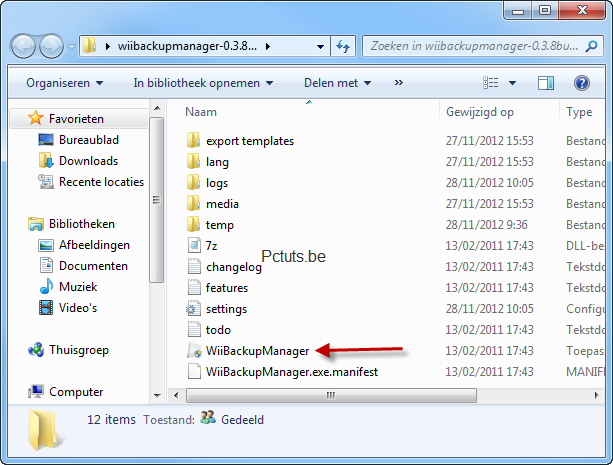Select the temp folder
This screenshot has width=613, height=465.
[220, 225]
